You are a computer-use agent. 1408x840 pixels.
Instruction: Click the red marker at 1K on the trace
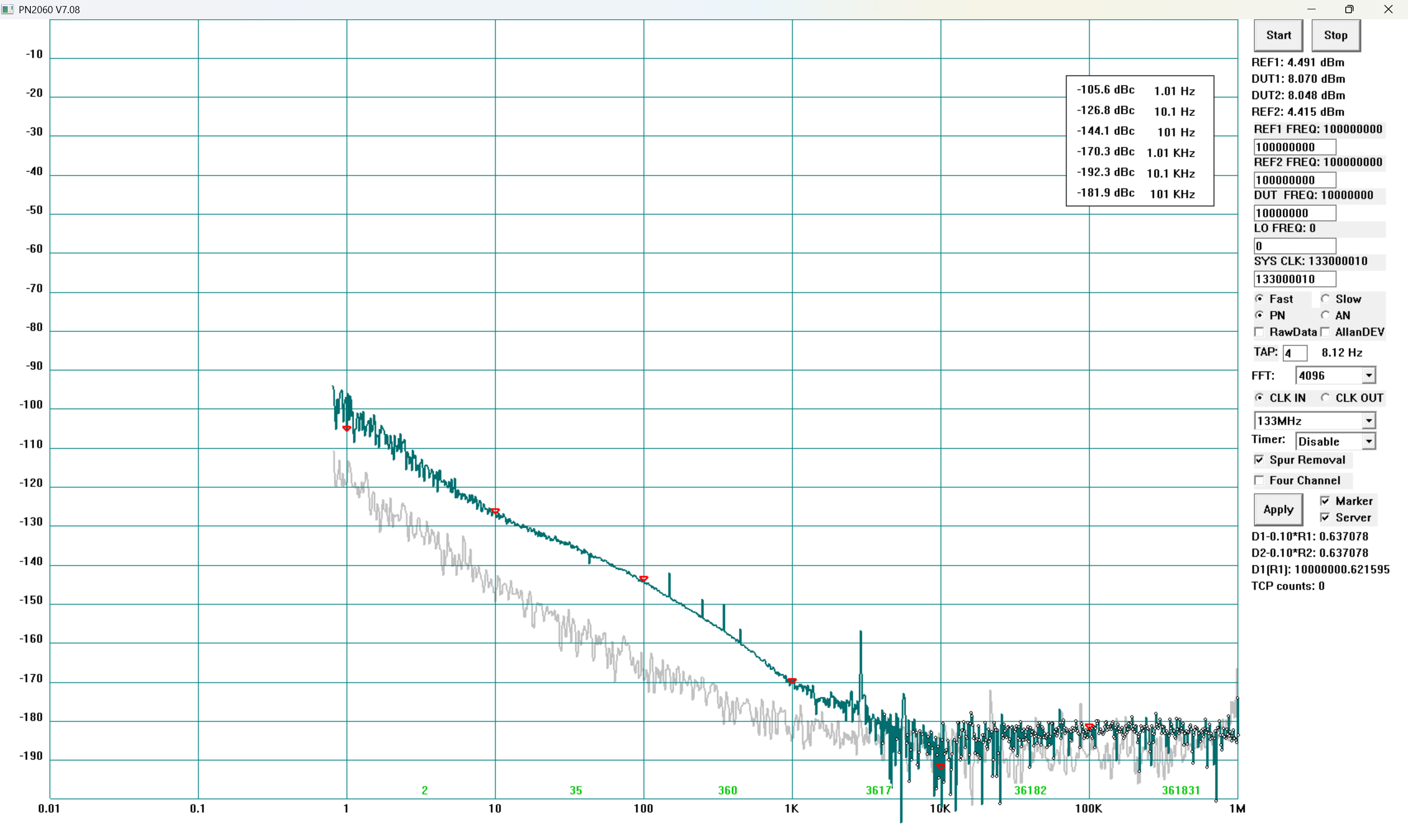pyautogui.click(x=792, y=681)
